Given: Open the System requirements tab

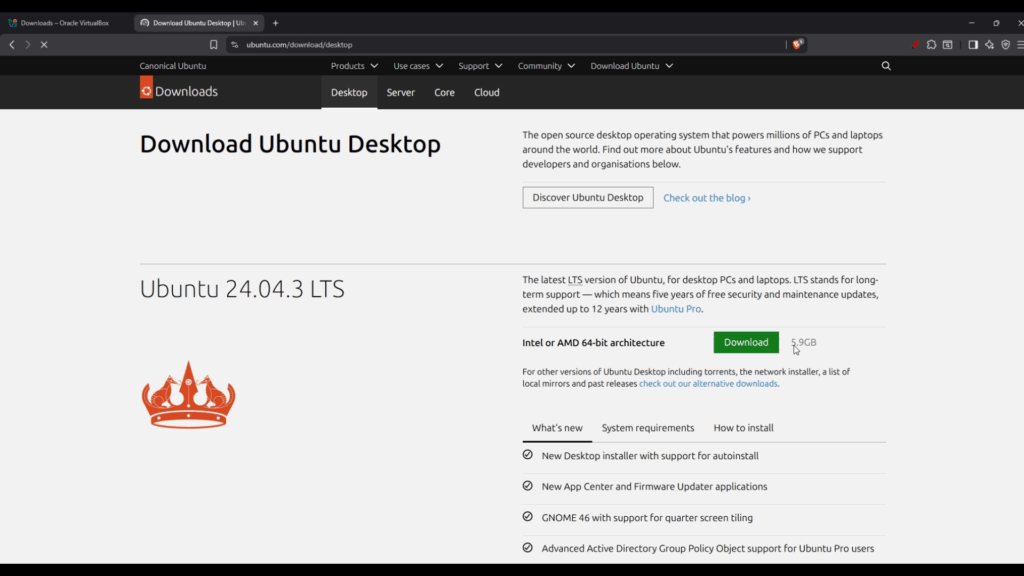Looking at the screenshot, I should [648, 427].
